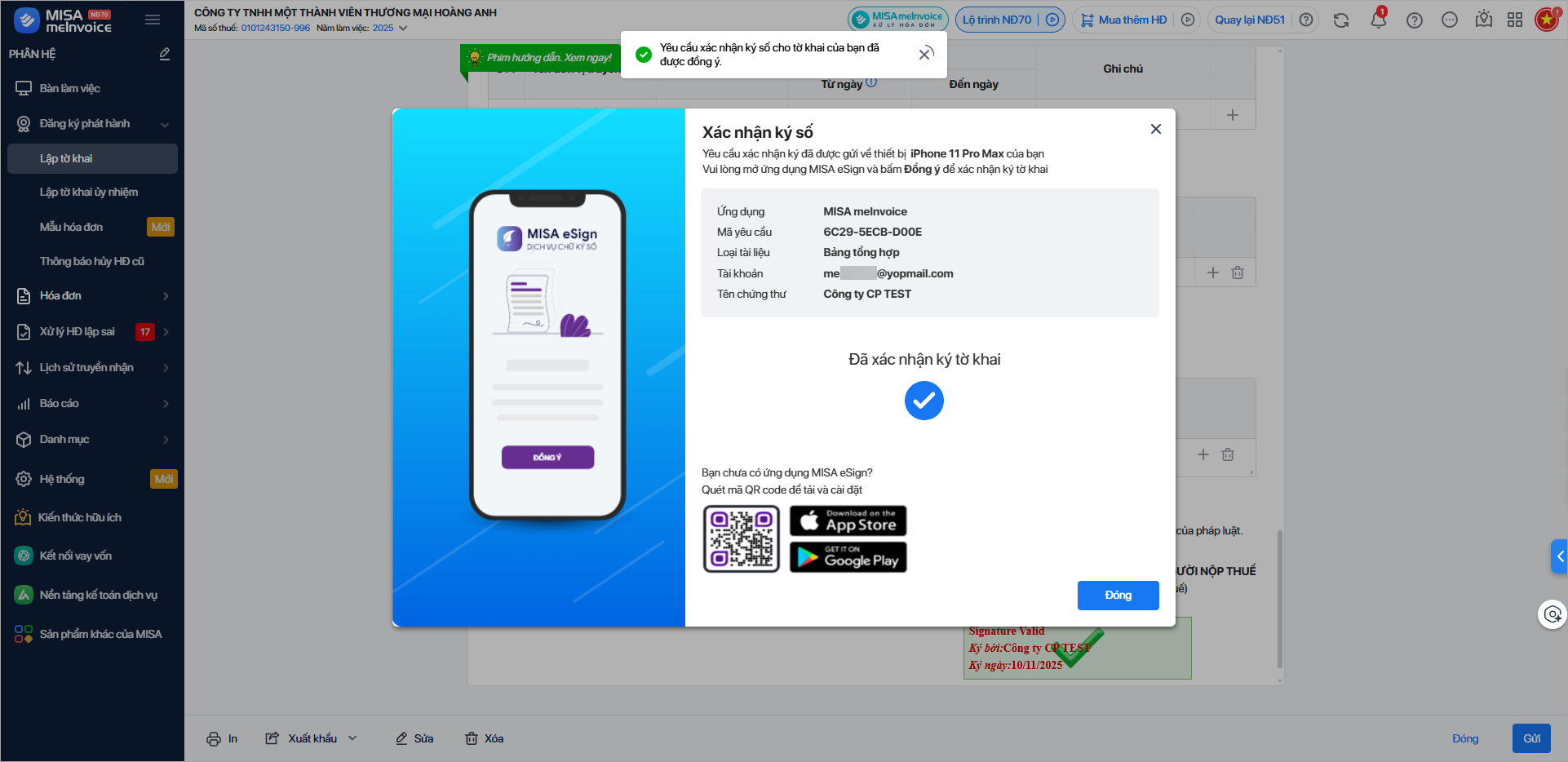Click the notification bell icon

tap(1378, 20)
